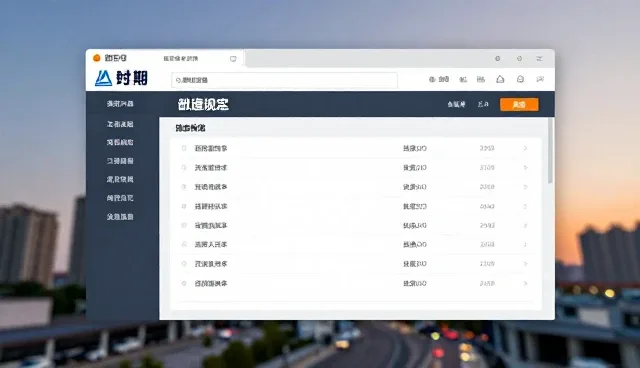This screenshot has height=368, width=640.
Task: Expand the seventh list row via its chevron
Action: (x=525, y=264)
